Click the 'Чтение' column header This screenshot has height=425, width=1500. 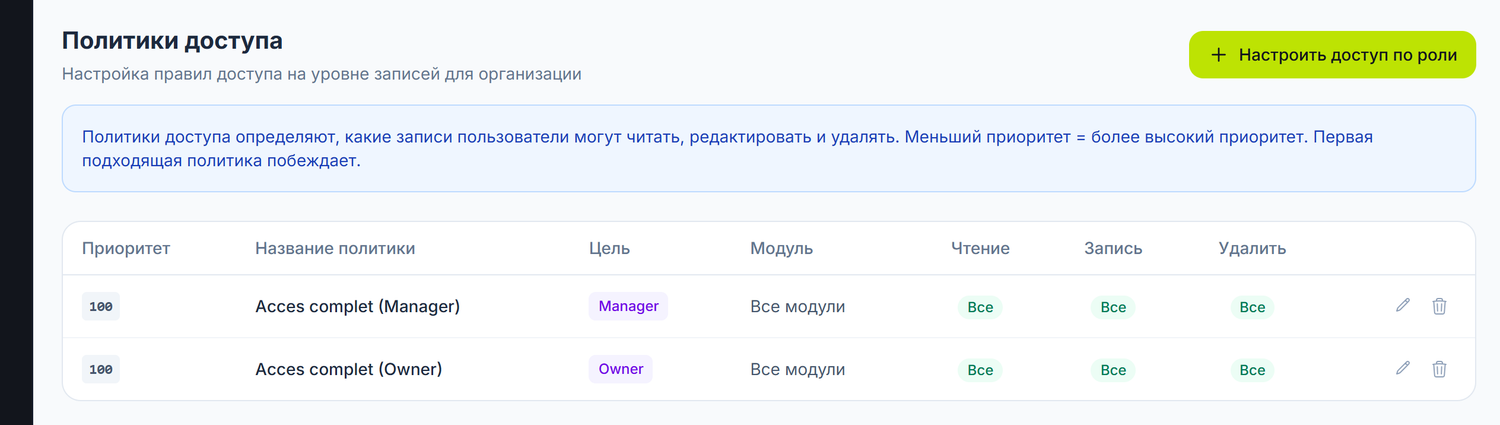(x=980, y=248)
